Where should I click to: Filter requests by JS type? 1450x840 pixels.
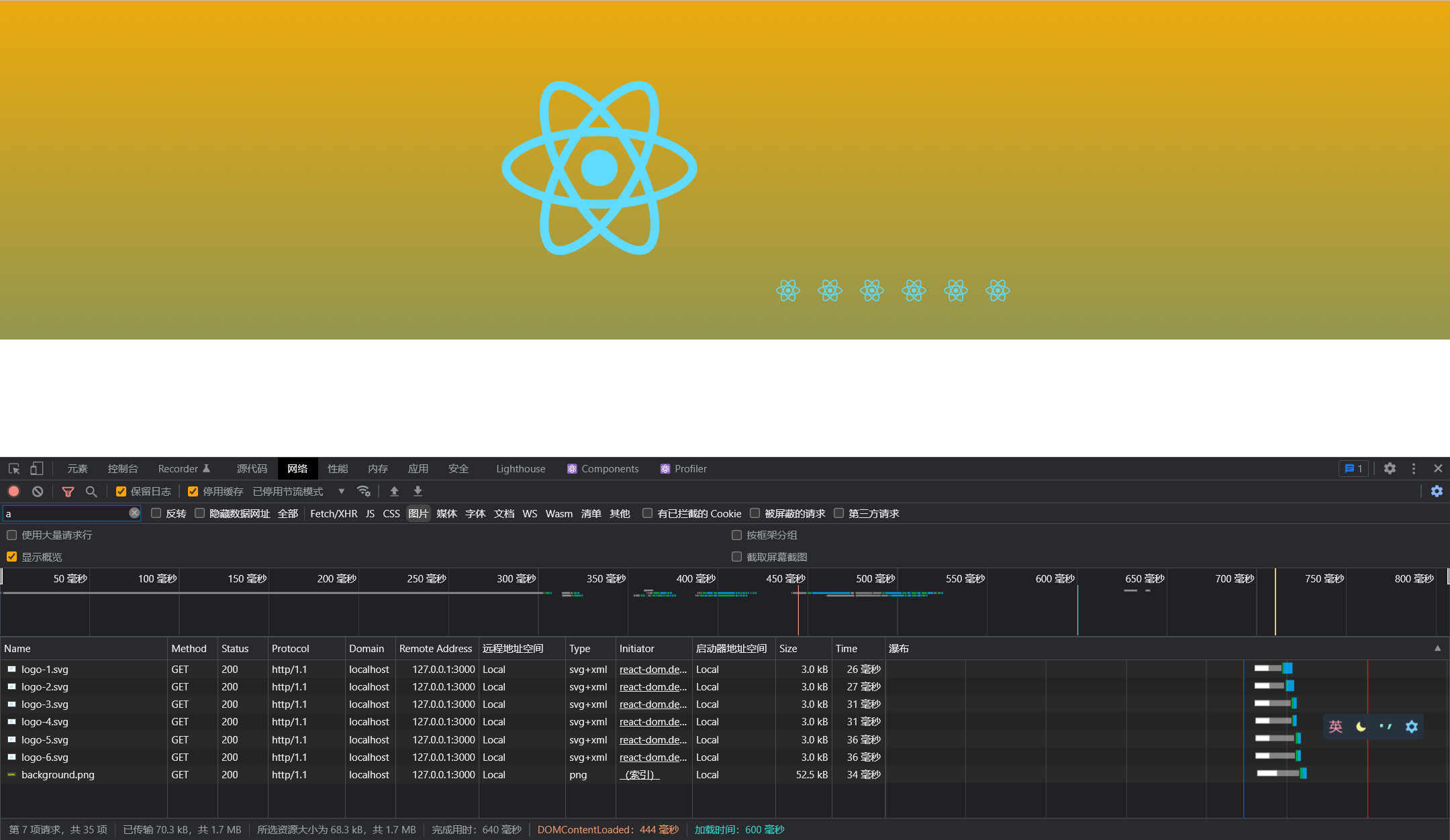[370, 513]
